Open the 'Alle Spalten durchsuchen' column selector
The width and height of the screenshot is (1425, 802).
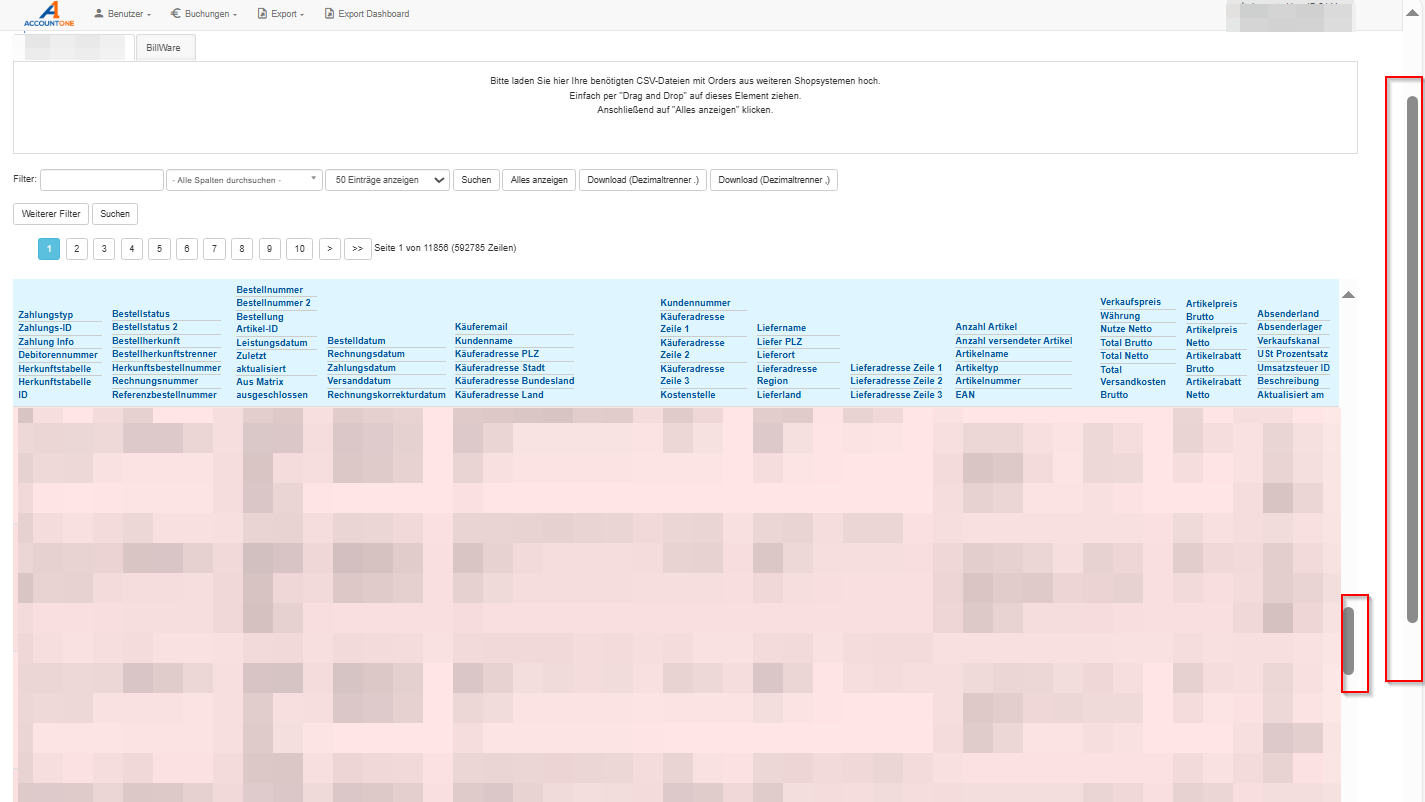[244, 180]
